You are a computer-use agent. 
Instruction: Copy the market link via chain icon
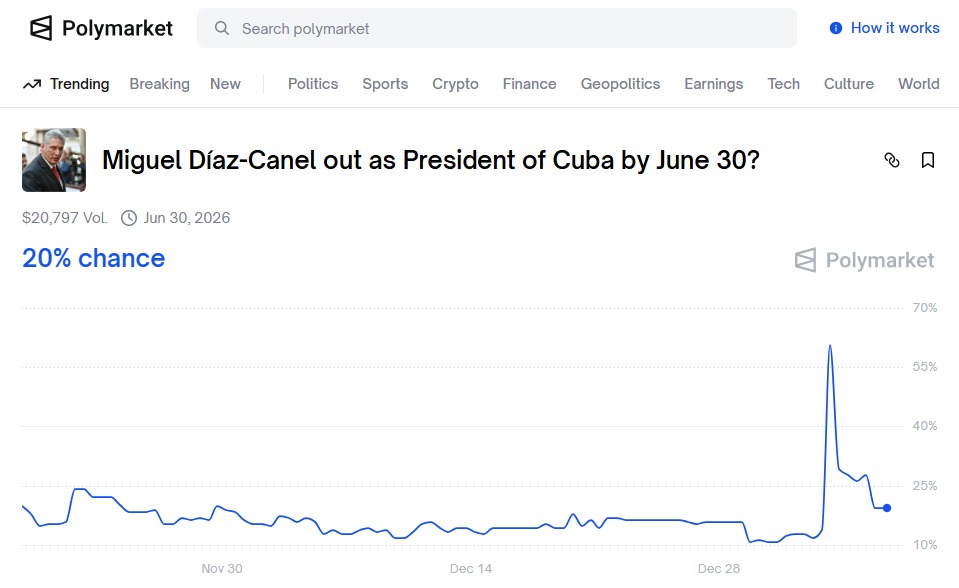(x=892, y=160)
